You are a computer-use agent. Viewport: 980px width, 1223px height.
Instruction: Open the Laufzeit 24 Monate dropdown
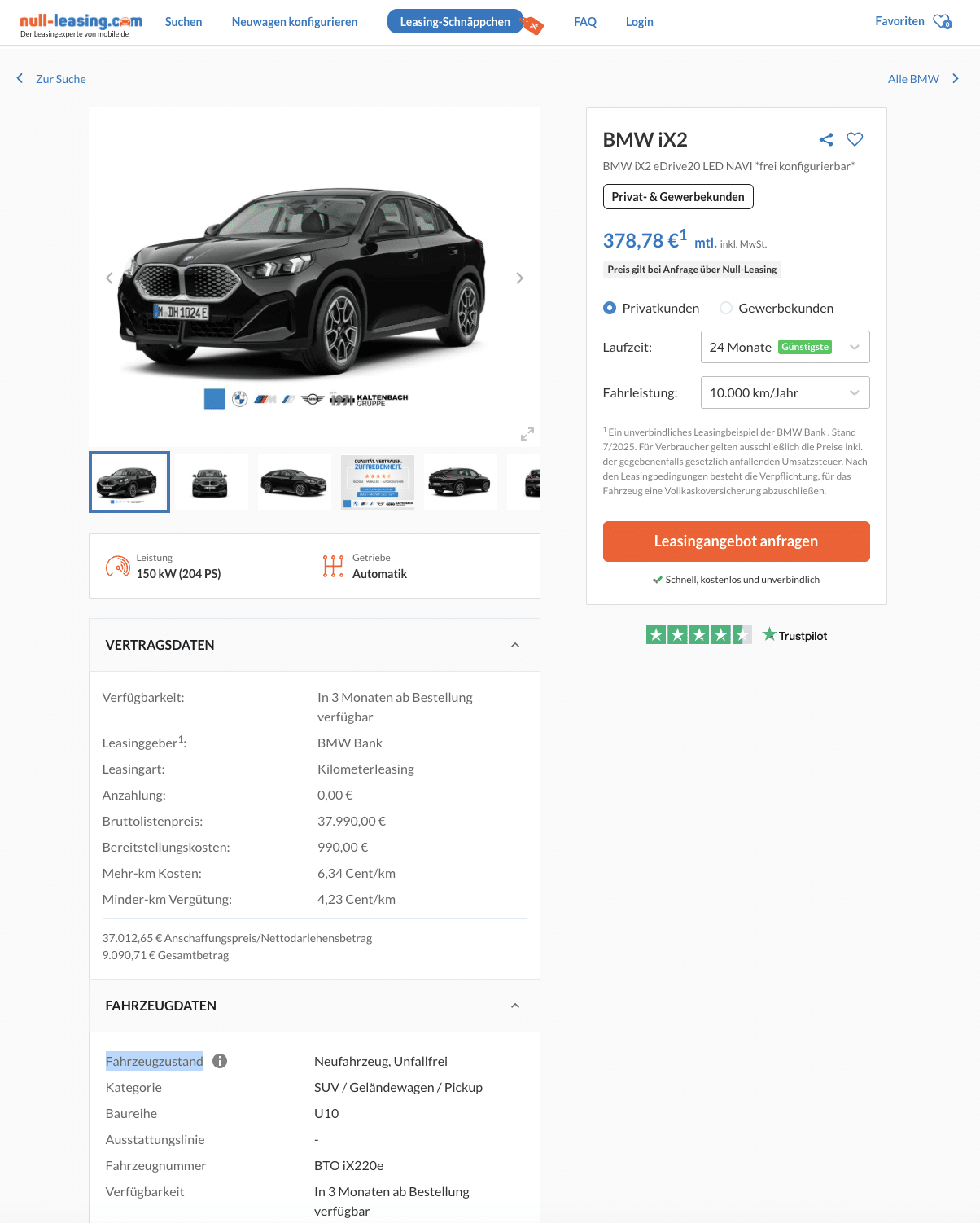785,347
